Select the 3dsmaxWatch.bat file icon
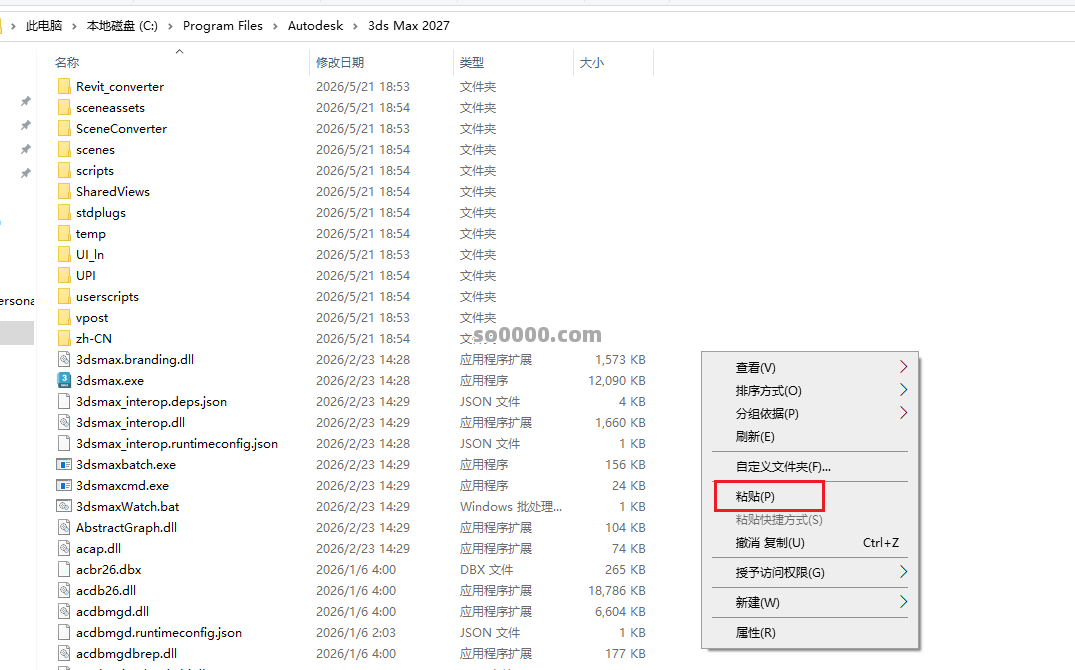 coord(64,506)
